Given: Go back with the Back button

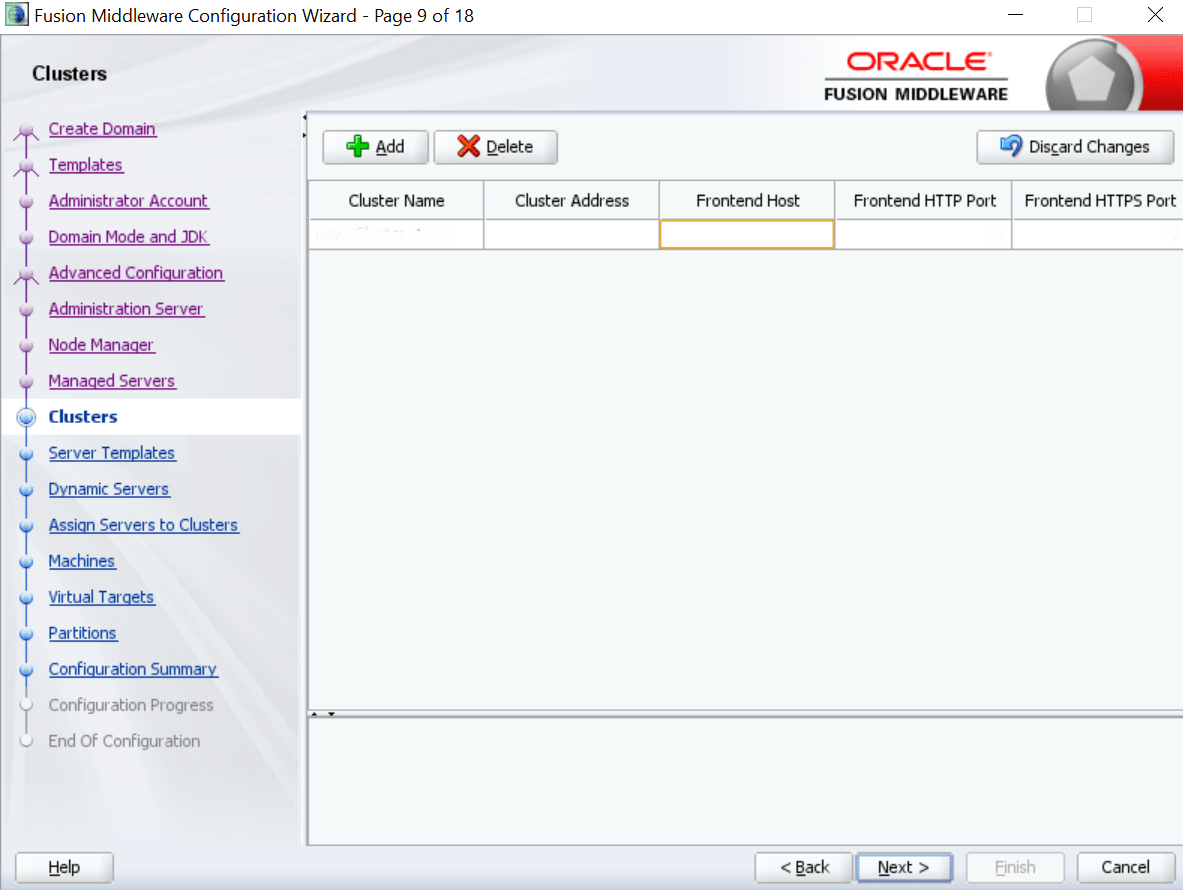Looking at the screenshot, I should tap(804, 867).
